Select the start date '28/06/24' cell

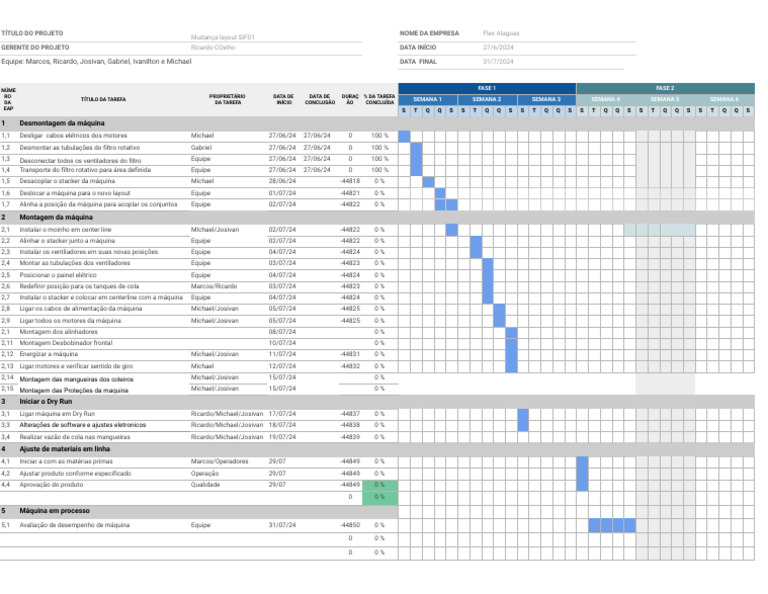click(282, 181)
